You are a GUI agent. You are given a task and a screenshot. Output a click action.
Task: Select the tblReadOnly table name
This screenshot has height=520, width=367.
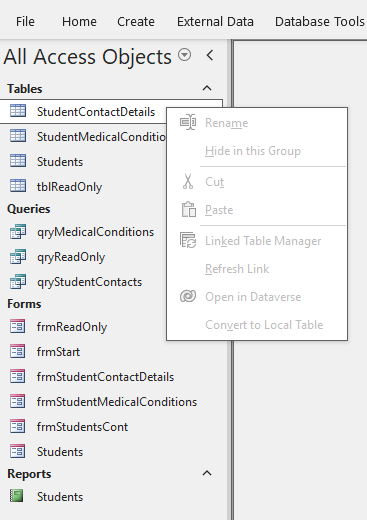click(x=69, y=187)
